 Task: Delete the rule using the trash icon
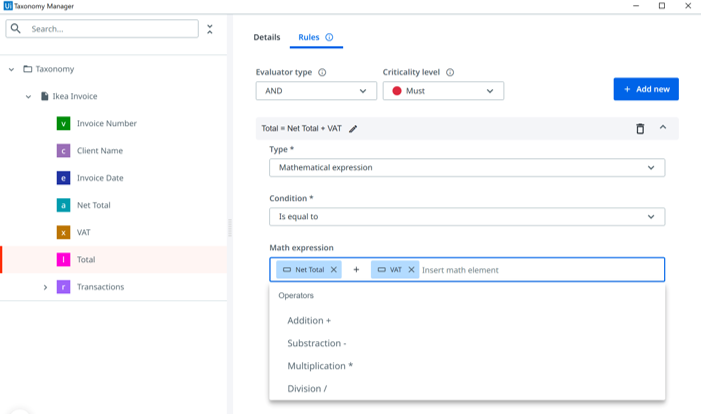640,129
